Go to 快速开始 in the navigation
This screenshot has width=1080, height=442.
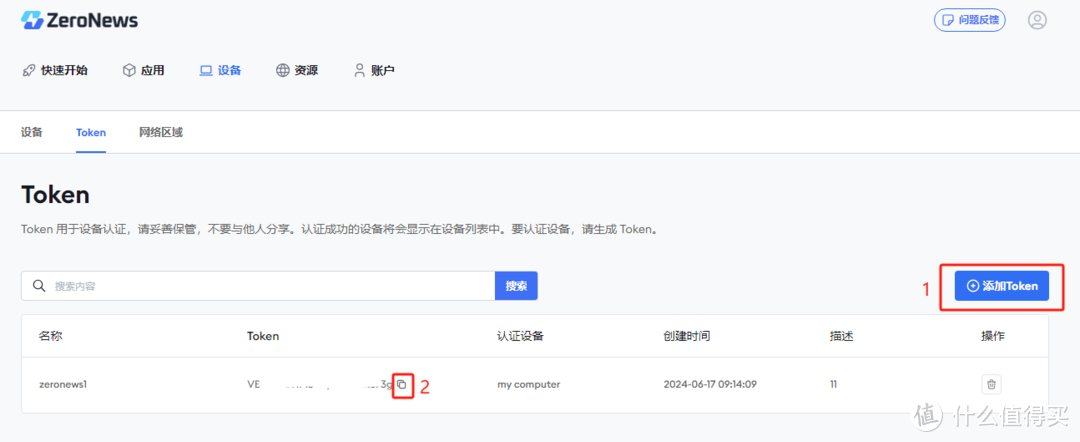click(55, 70)
